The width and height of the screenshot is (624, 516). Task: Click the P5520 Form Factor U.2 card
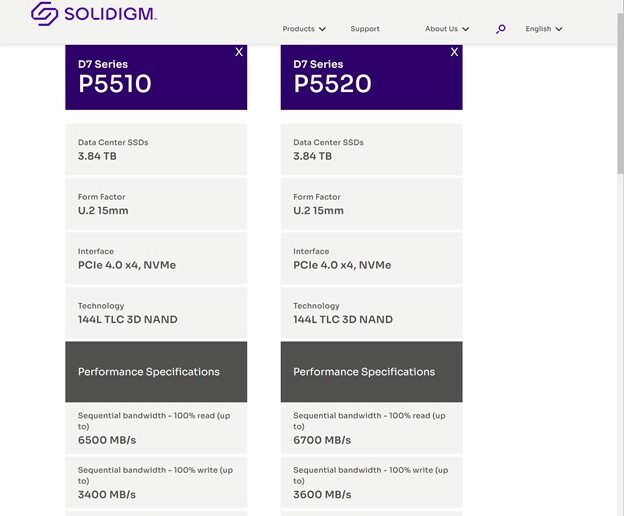point(371,204)
